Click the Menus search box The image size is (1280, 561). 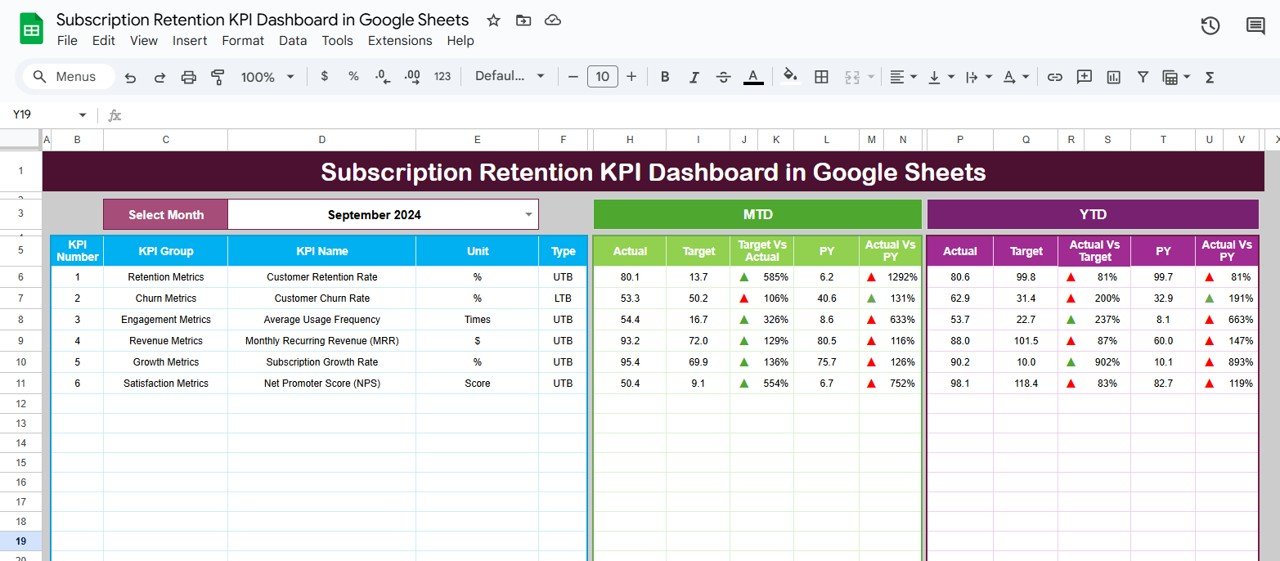[68, 77]
